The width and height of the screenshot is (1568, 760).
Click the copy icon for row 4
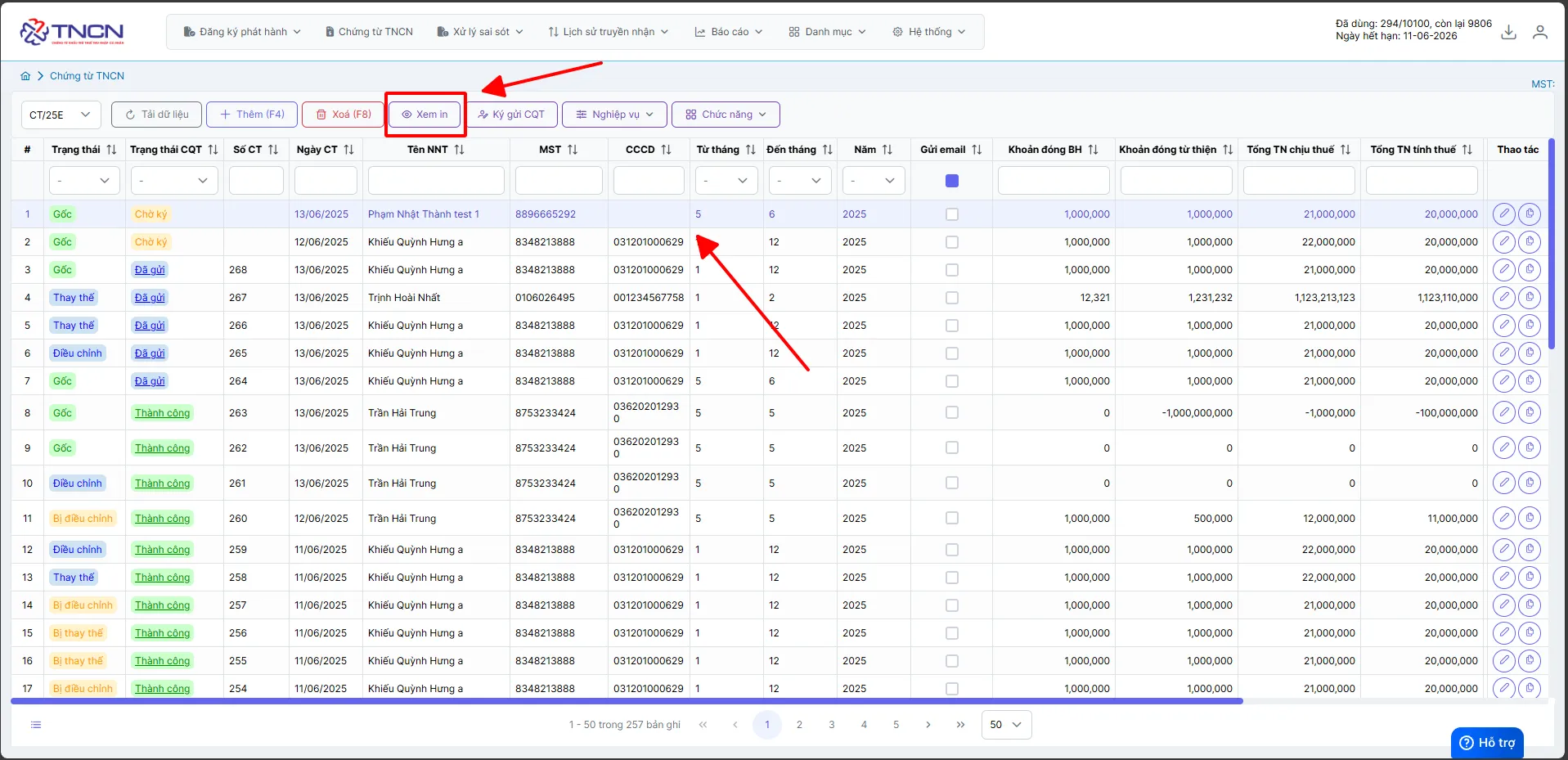[x=1530, y=298]
